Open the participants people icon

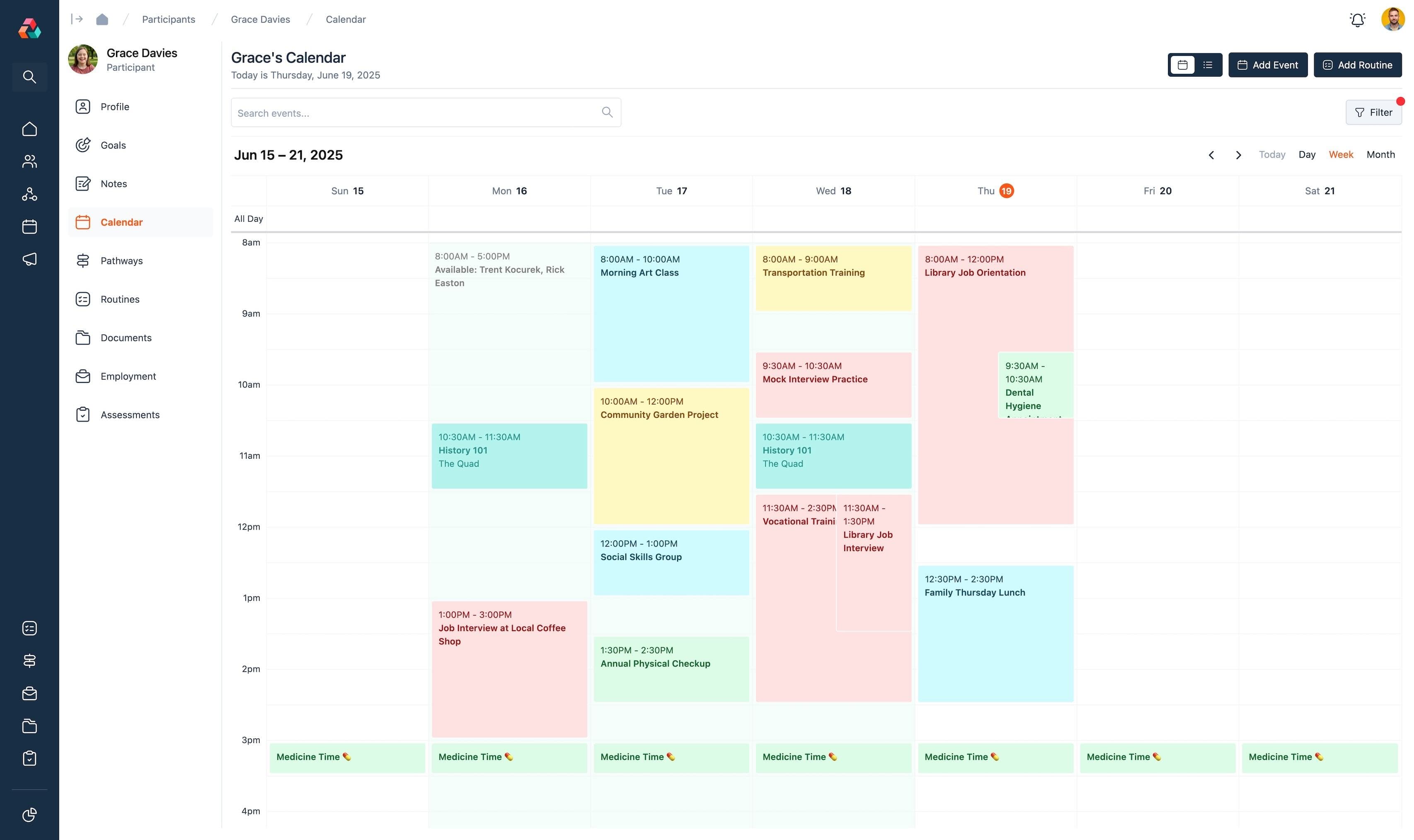29,161
